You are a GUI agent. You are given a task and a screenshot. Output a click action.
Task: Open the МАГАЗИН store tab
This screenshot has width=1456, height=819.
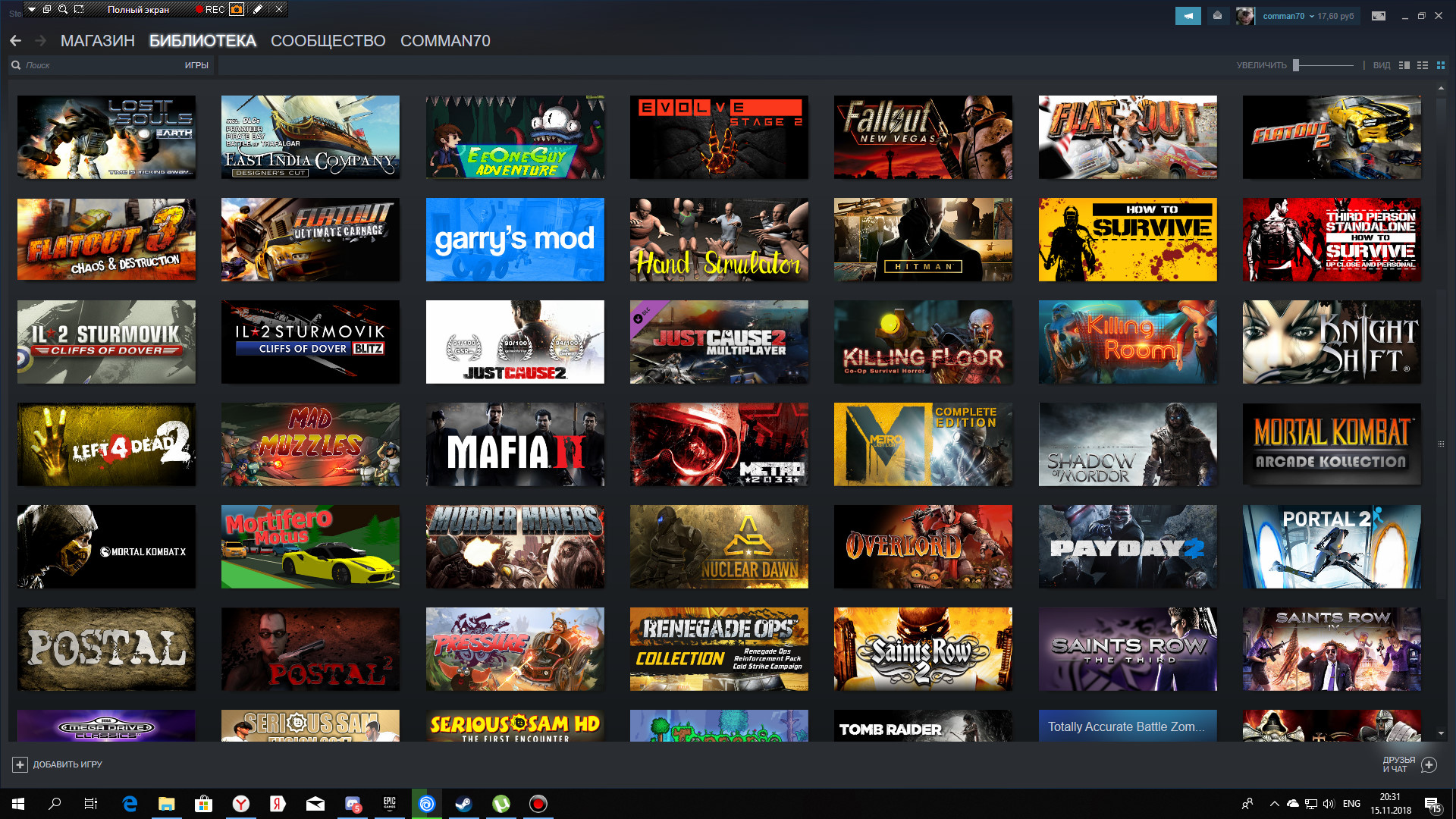point(98,41)
